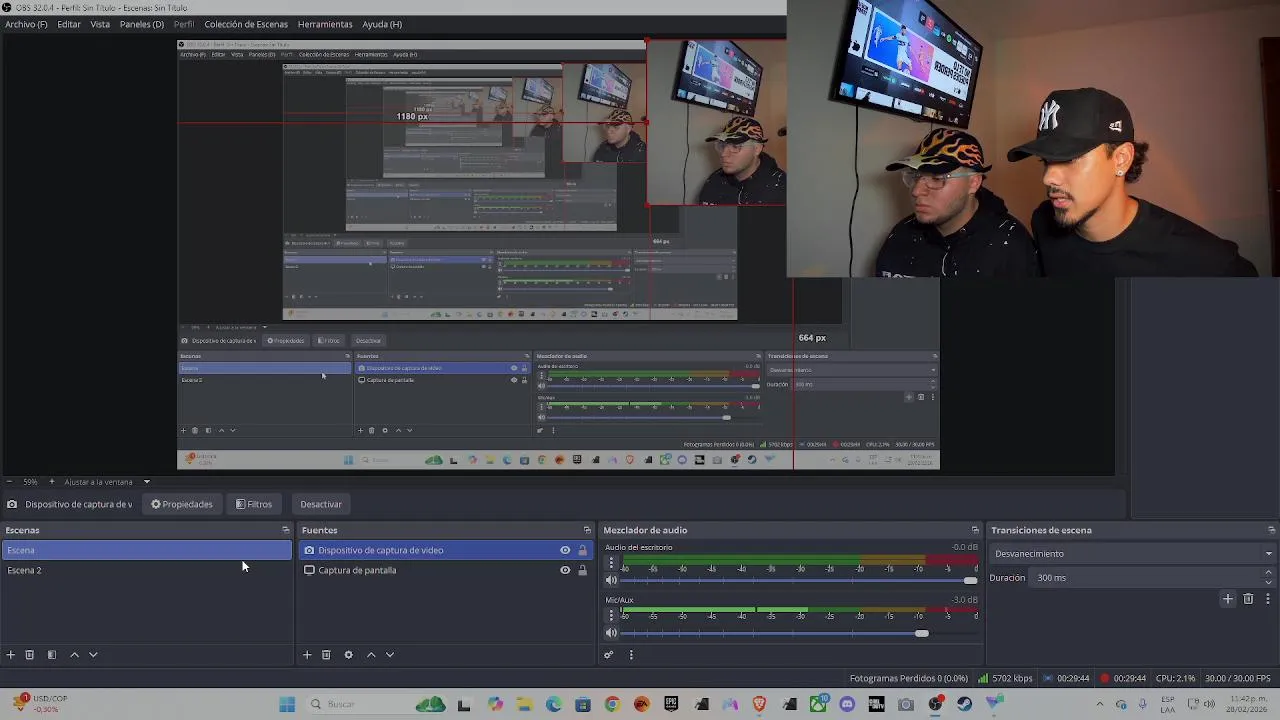Zoom out preview with minus icon
Image resolution: width=1280 pixels, height=720 pixels.
[x=8, y=482]
